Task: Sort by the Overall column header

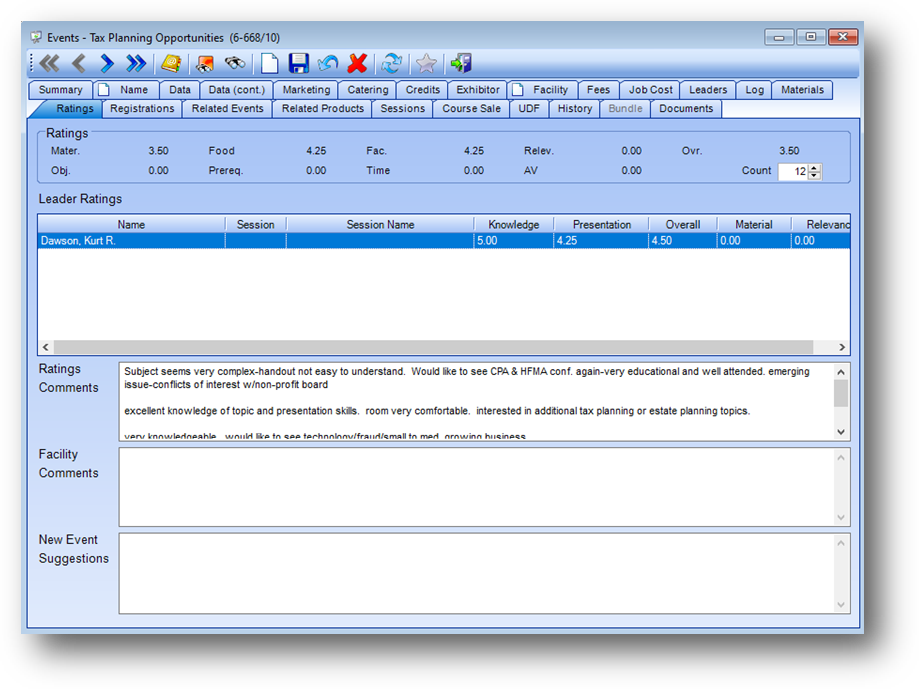Action: (x=683, y=224)
